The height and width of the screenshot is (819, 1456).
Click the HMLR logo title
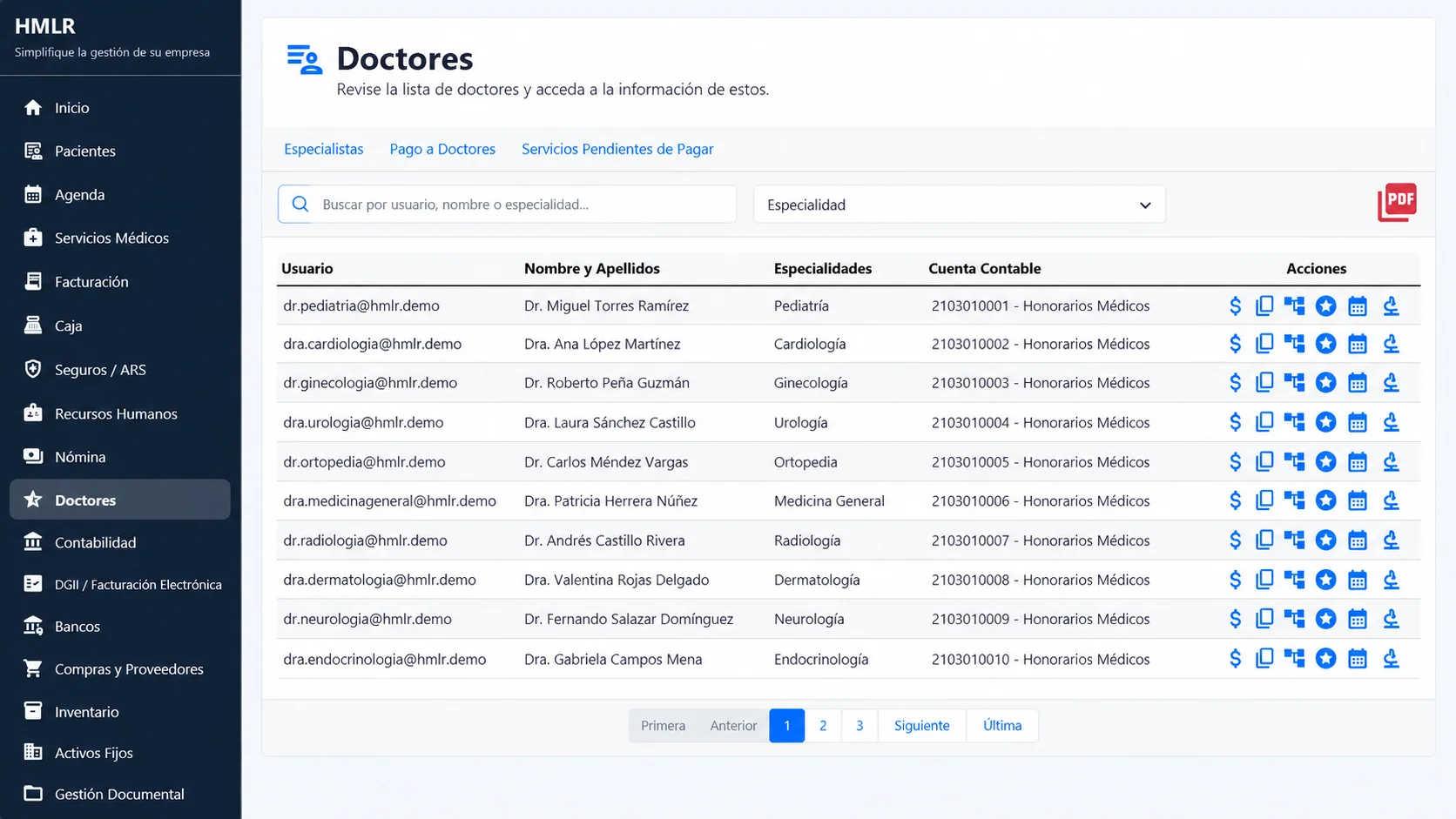(45, 26)
